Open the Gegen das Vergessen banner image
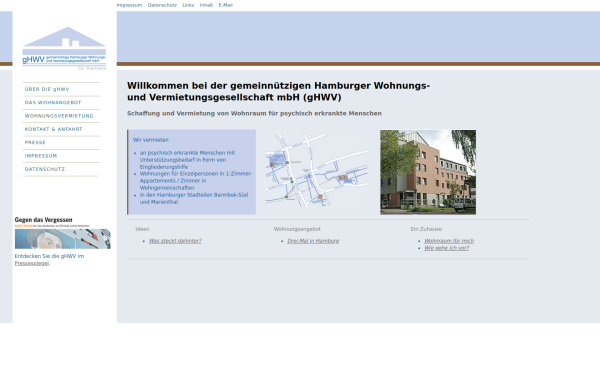The image size is (600, 375). 63,233
